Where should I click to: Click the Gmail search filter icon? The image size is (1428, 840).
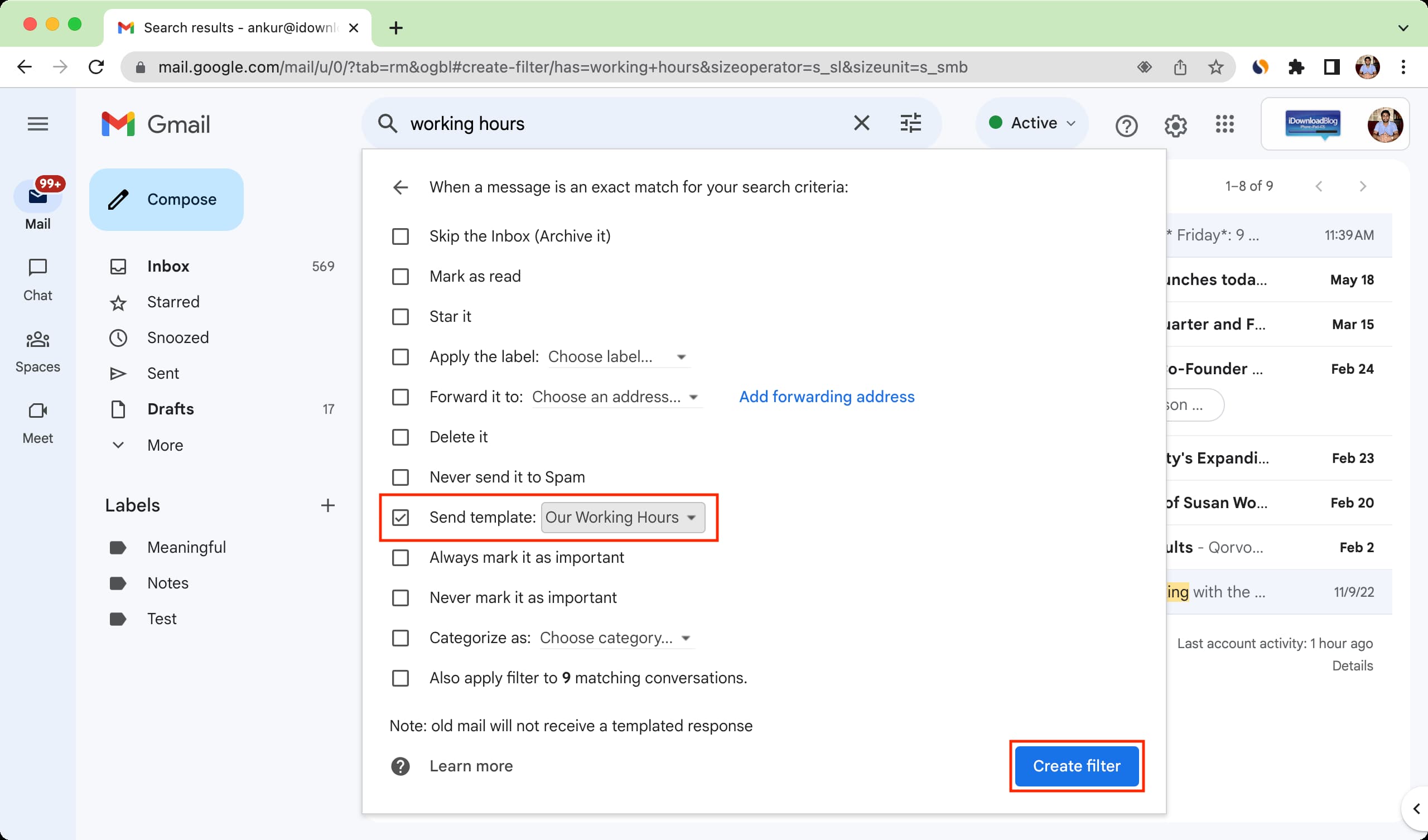pos(909,123)
